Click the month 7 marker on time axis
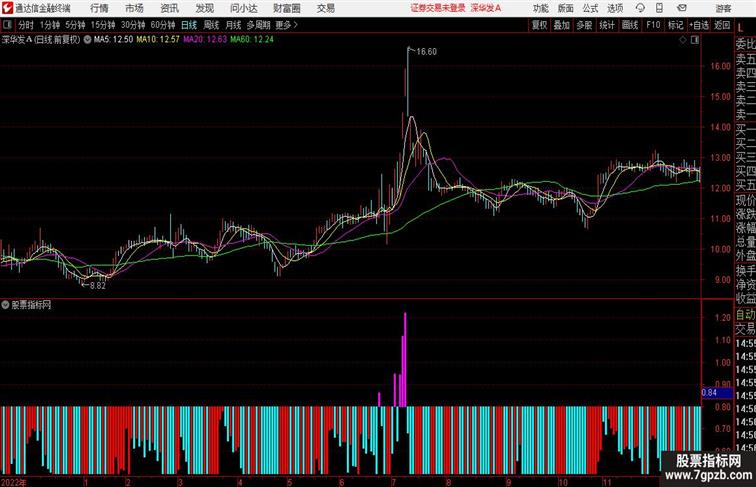 393,482
